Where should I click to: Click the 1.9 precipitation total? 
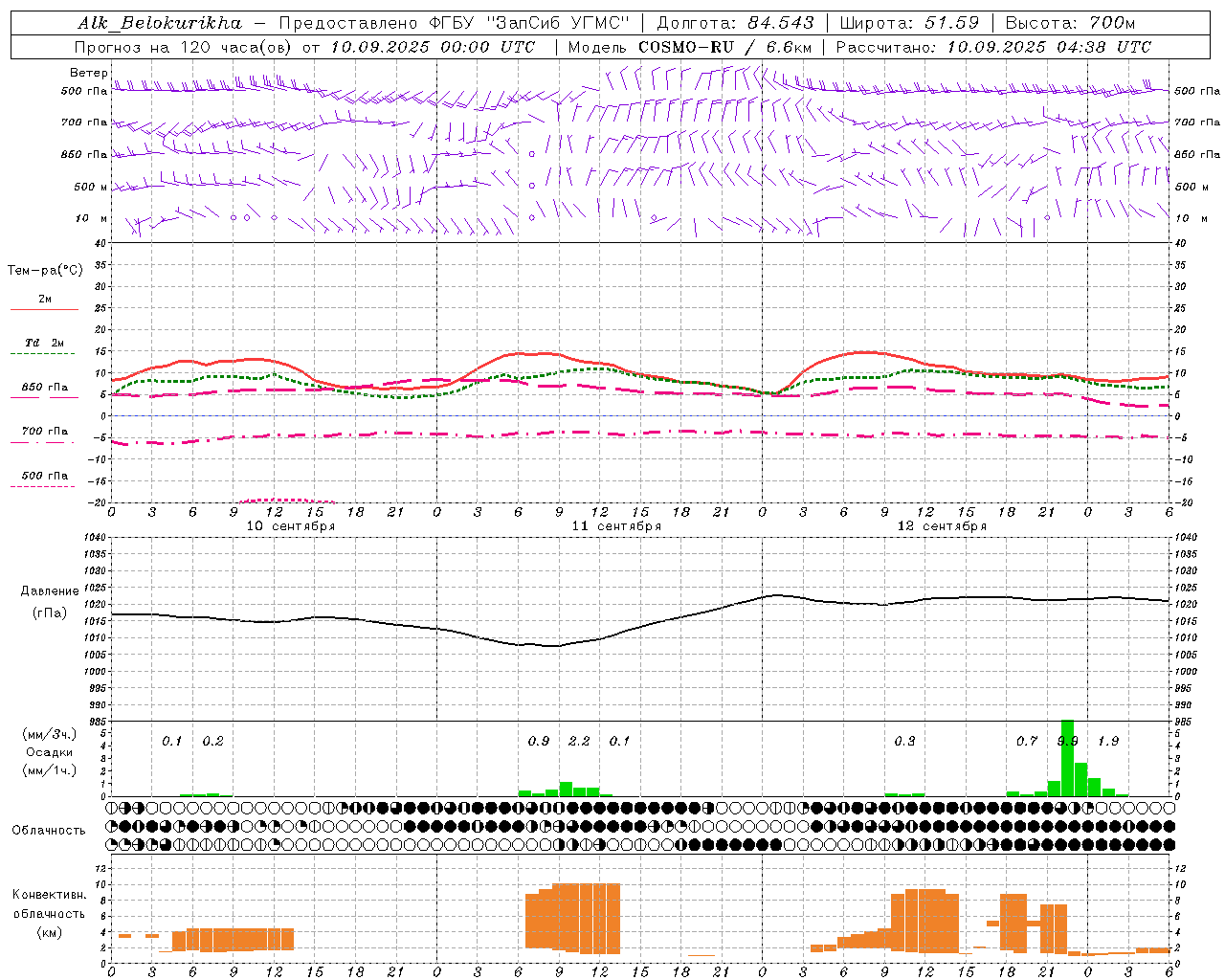click(1108, 742)
